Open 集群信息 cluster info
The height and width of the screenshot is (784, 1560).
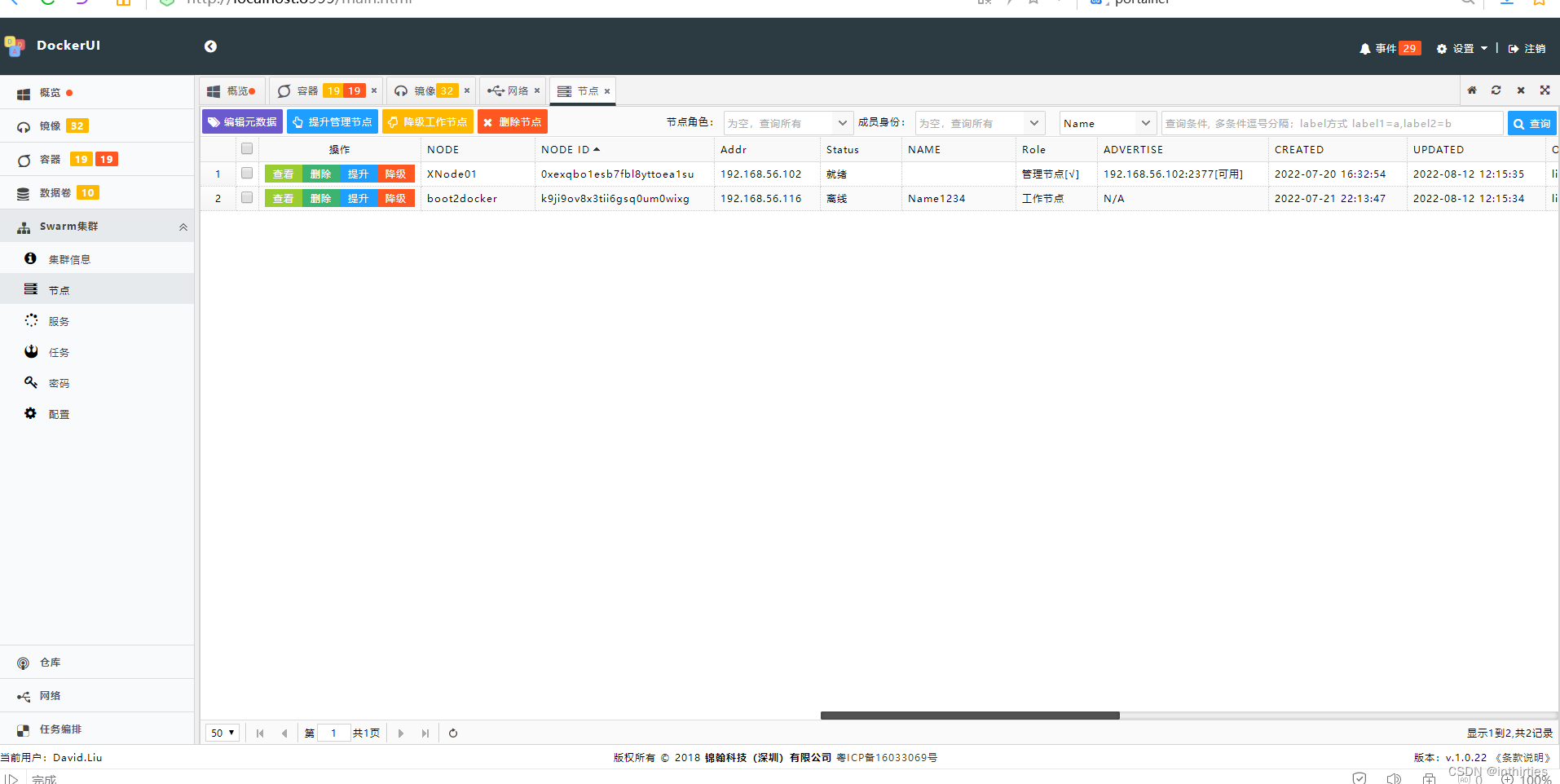click(97, 259)
